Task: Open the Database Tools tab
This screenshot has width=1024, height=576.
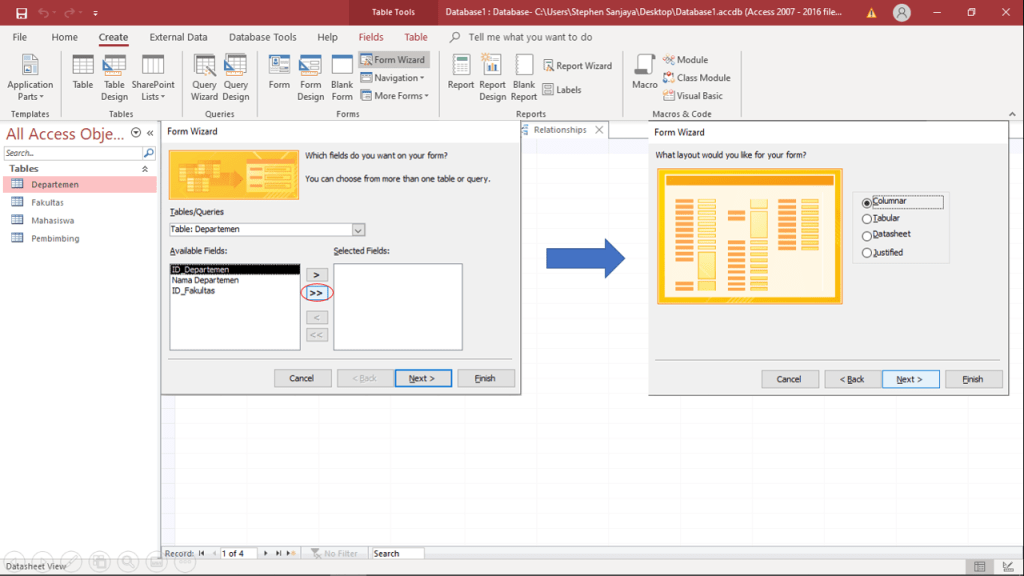Action: pyautogui.click(x=262, y=37)
